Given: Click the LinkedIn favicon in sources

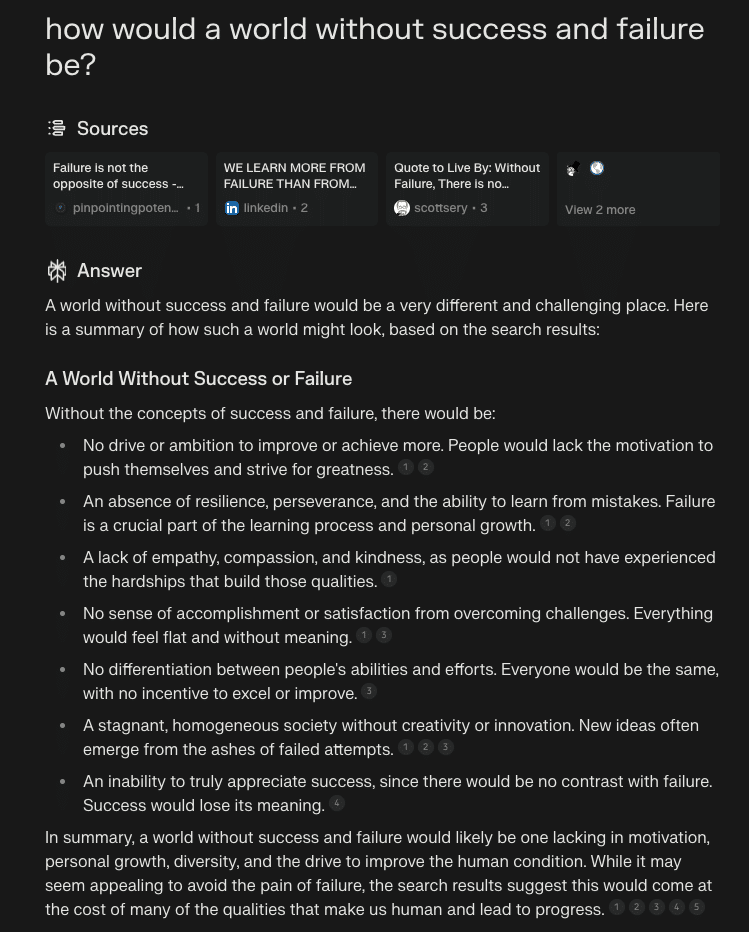Looking at the screenshot, I should [x=232, y=208].
